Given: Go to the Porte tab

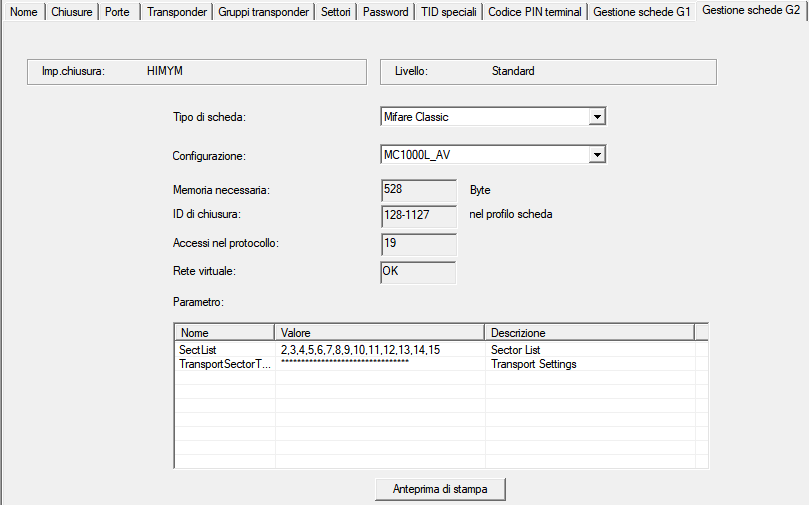Looking at the screenshot, I should [x=117, y=12].
